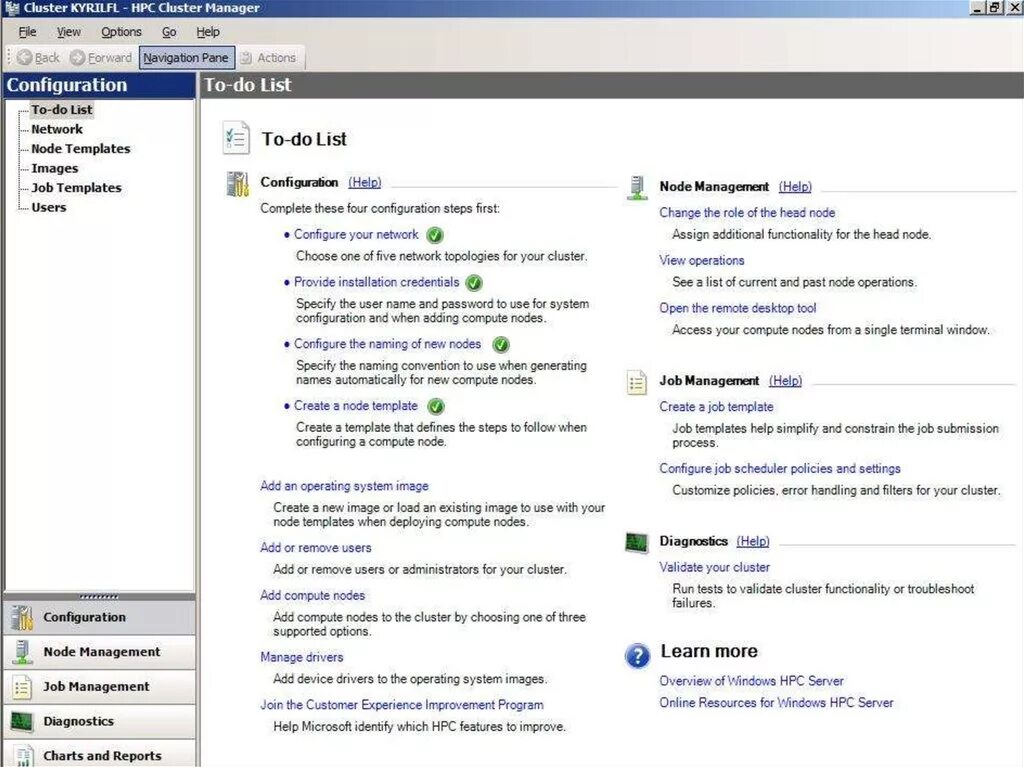This screenshot has height=767, width=1024.
Task: Toggle the Navigation Pane button
Action: pos(185,57)
